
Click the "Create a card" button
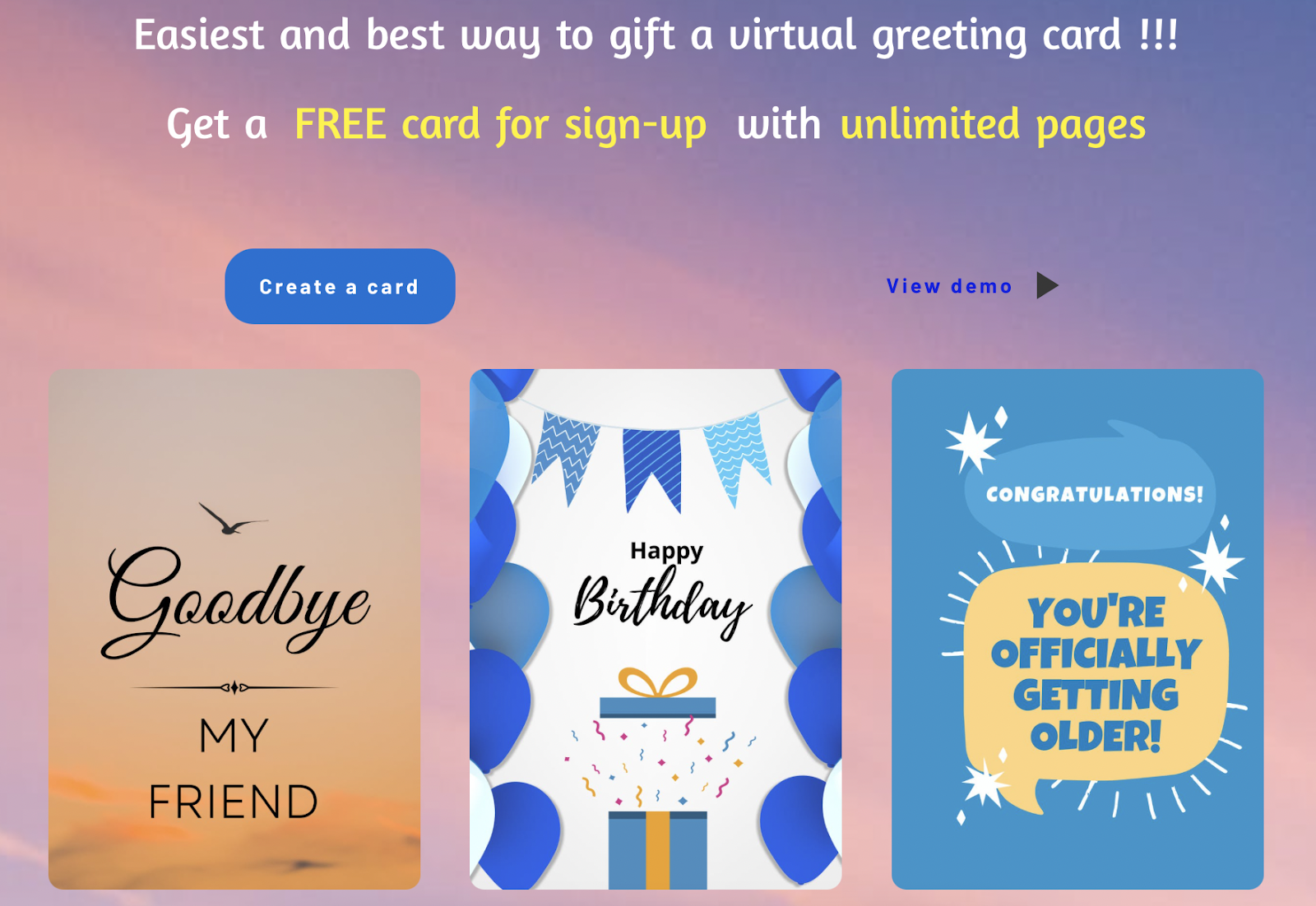click(340, 286)
